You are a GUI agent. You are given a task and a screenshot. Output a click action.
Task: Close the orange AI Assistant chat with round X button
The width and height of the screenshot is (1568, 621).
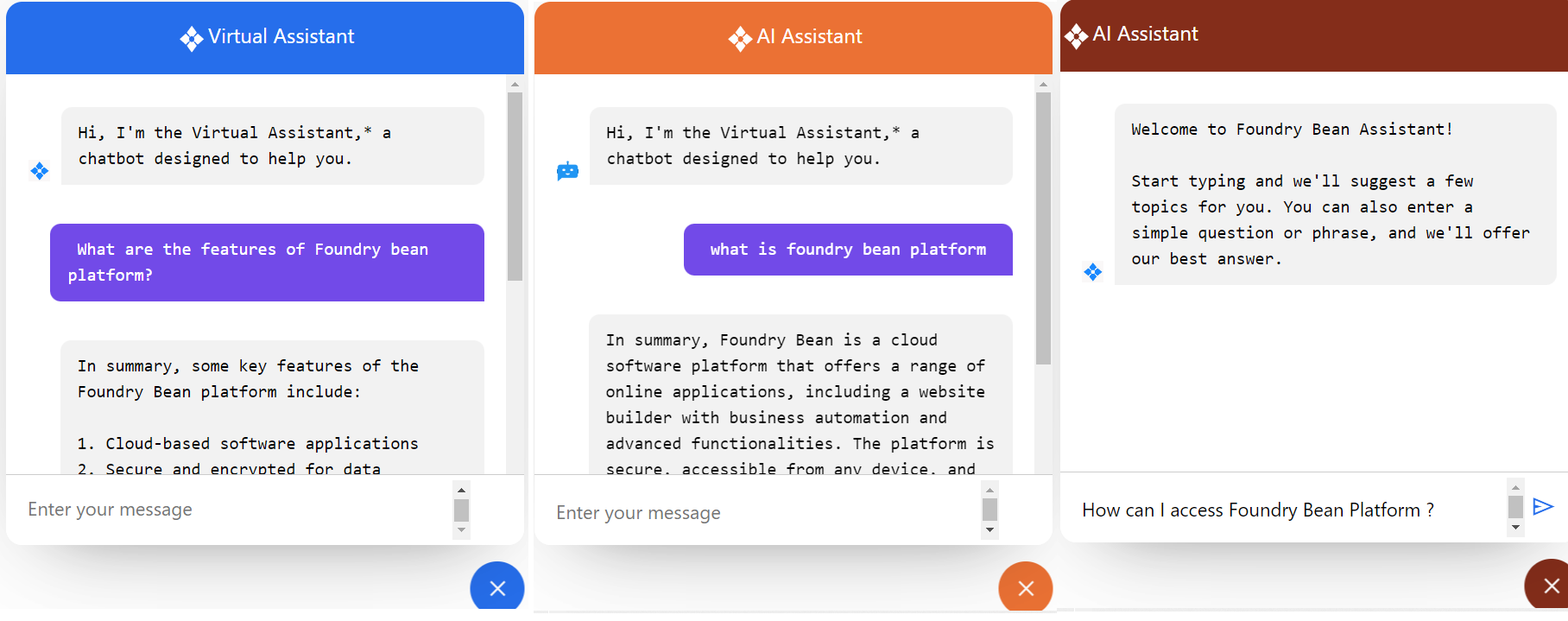pos(1026,588)
